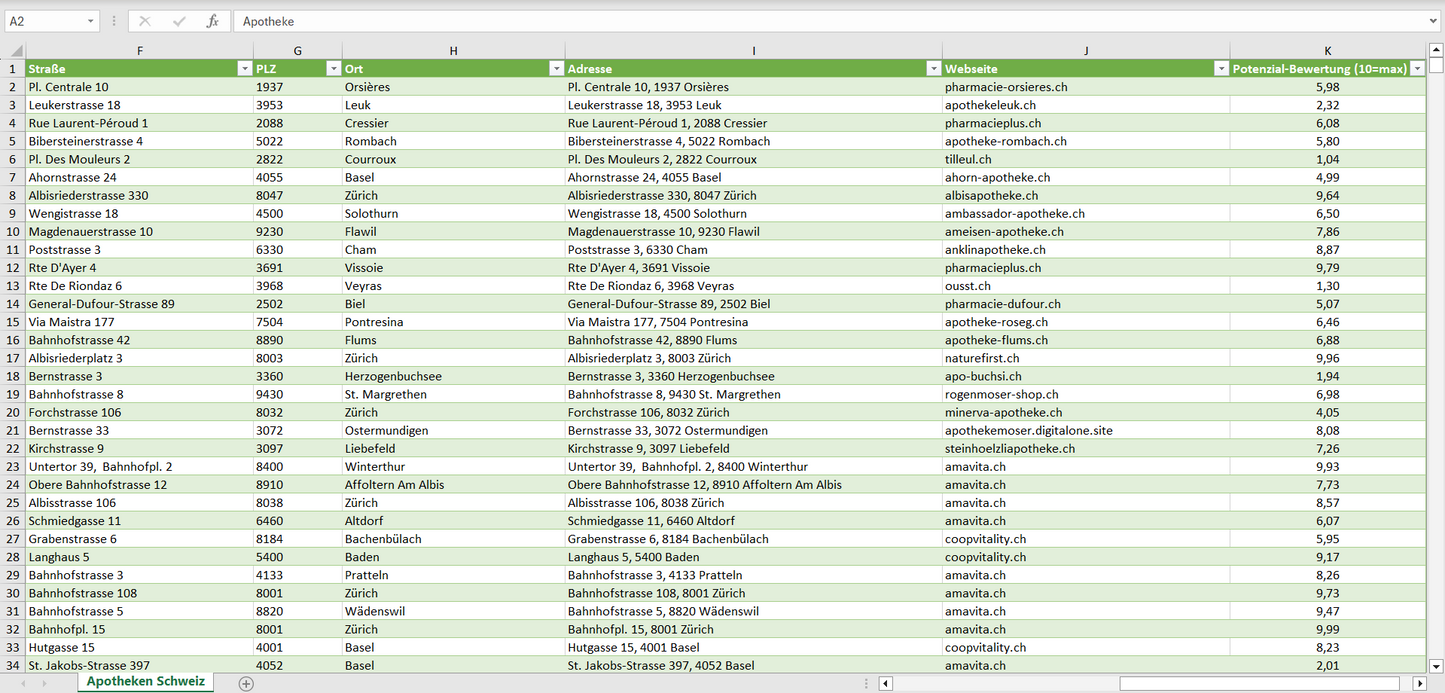Select row header 12
Image resolution: width=1445 pixels, height=693 pixels.
(x=13, y=268)
